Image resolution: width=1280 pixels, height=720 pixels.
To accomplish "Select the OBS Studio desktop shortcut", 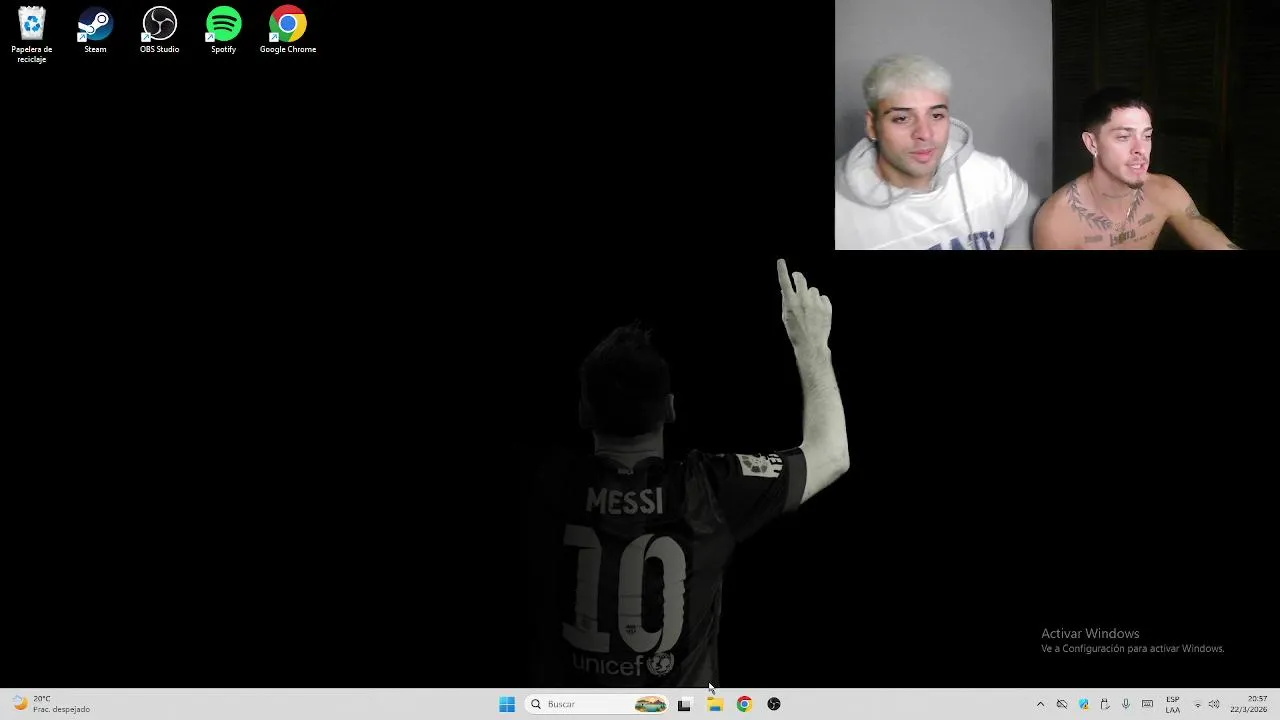I will 159,30.
